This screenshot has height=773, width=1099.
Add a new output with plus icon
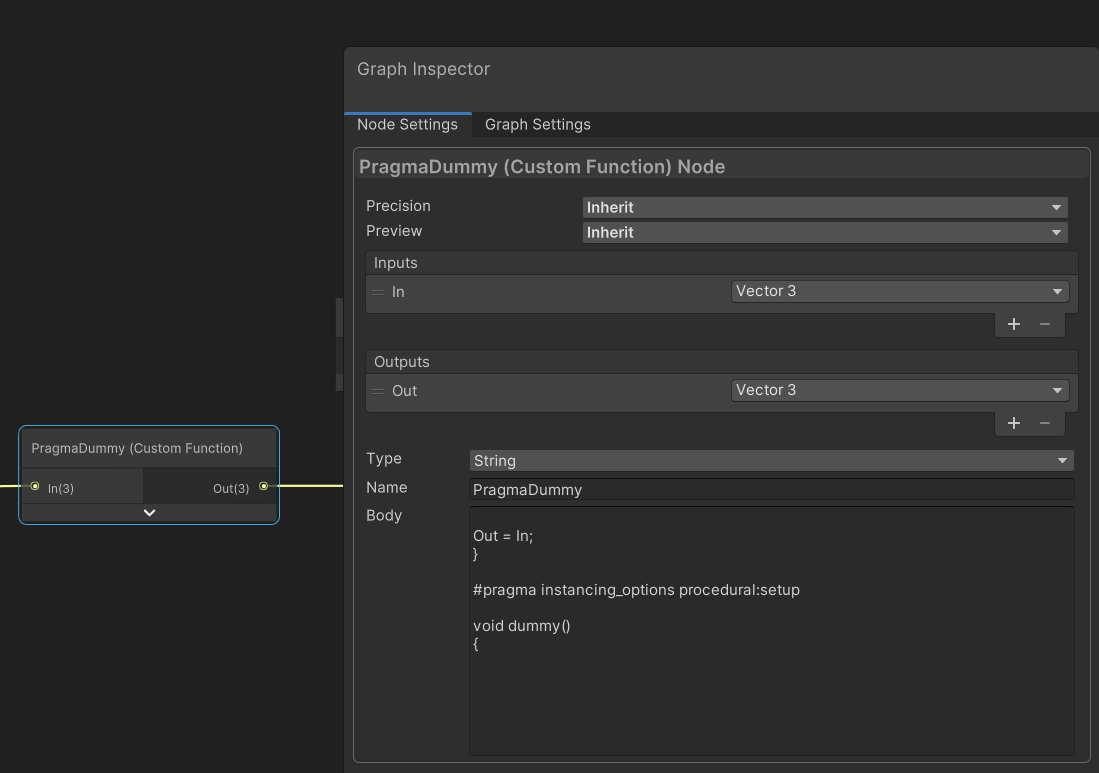[x=1013, y=423]
